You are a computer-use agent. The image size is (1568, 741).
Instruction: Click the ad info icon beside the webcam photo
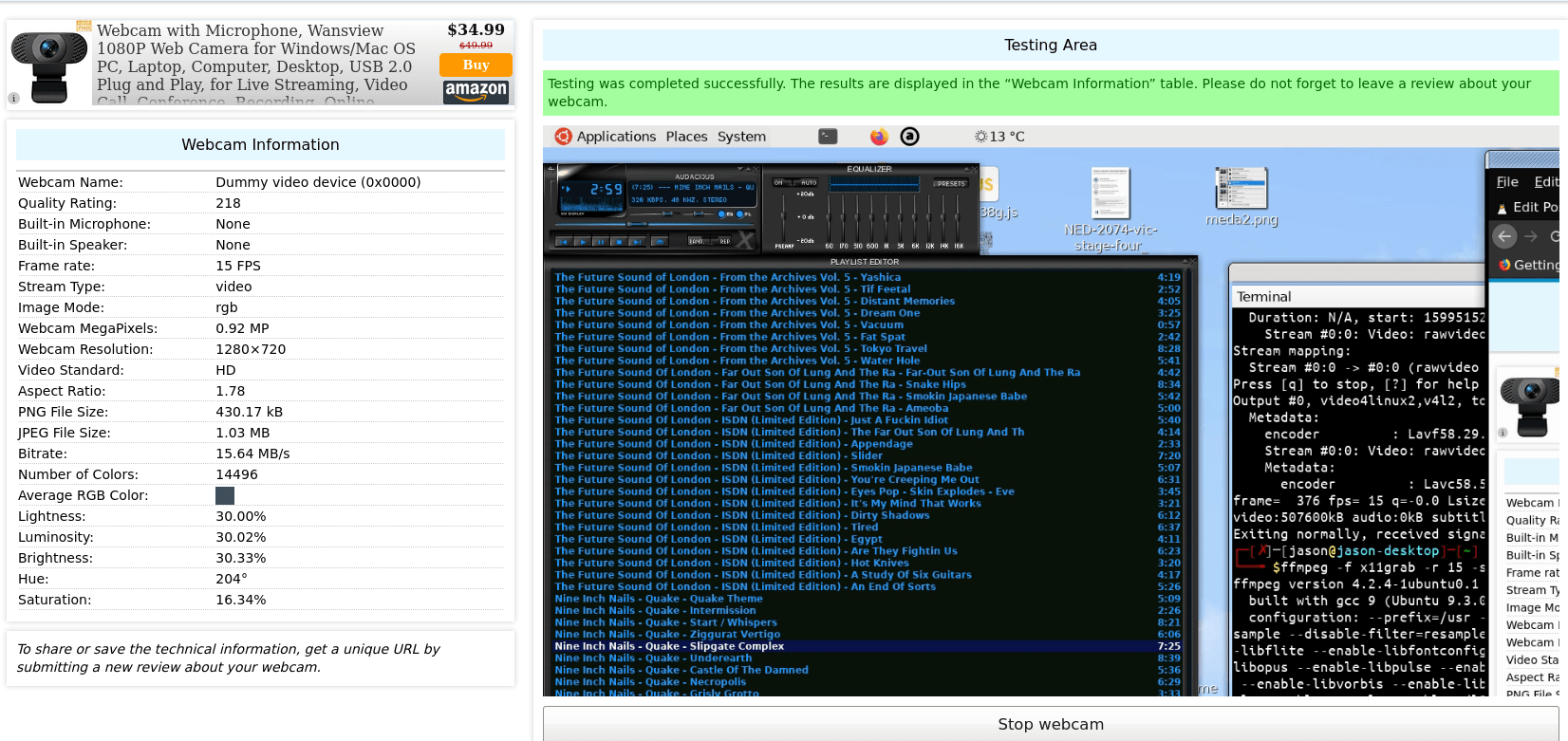pos(14,98)
